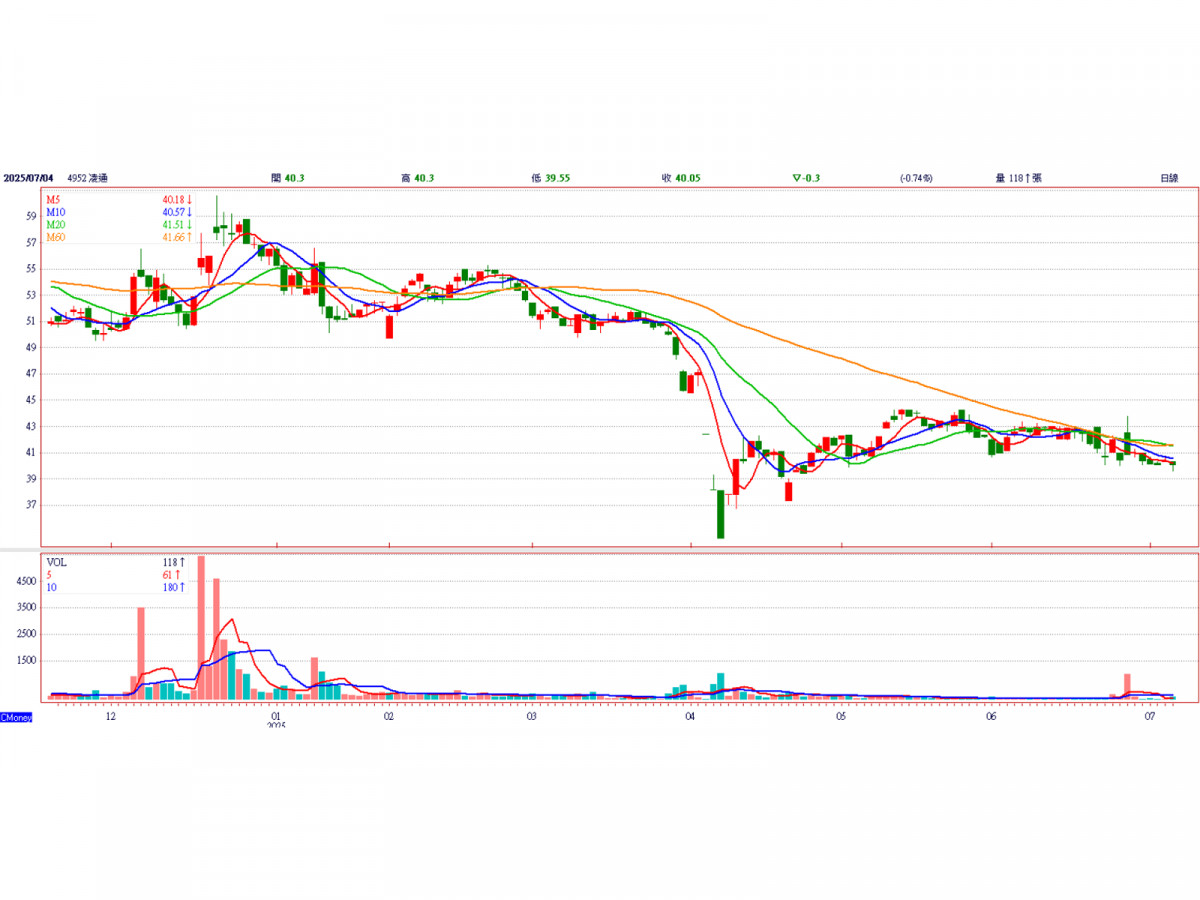Click the volume 118 indicator in header
This screenshot has height=900, width=1200.
point(1018,178)
